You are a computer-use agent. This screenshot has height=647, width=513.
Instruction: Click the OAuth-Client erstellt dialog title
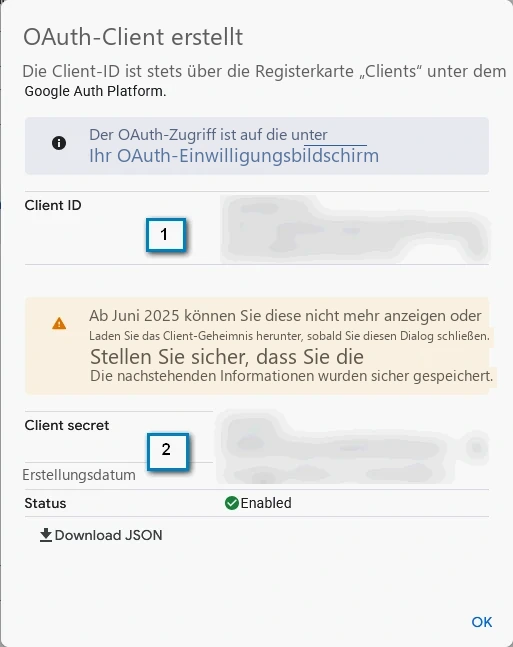click(133, 37)
